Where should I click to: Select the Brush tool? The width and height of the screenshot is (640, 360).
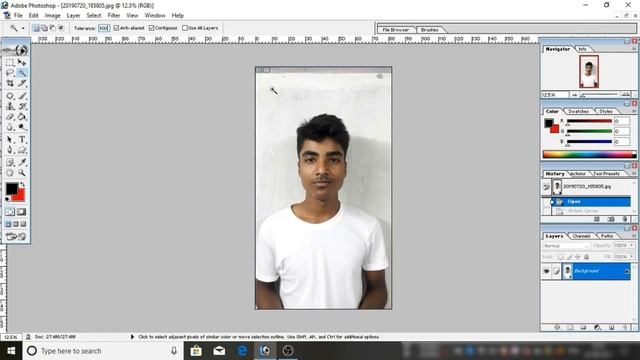pos(22,96)
